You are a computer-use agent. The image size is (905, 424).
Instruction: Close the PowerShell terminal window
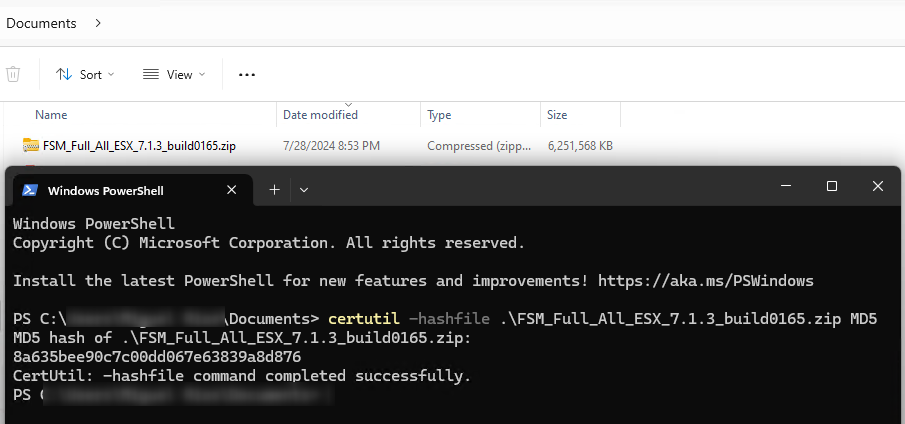877,186
